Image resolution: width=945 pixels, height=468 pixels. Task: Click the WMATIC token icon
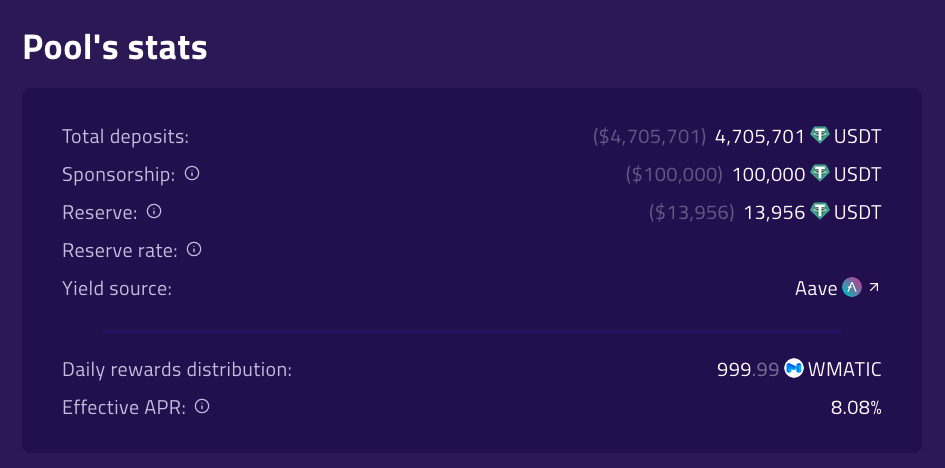pyautogui.click(x=794, y=368)
